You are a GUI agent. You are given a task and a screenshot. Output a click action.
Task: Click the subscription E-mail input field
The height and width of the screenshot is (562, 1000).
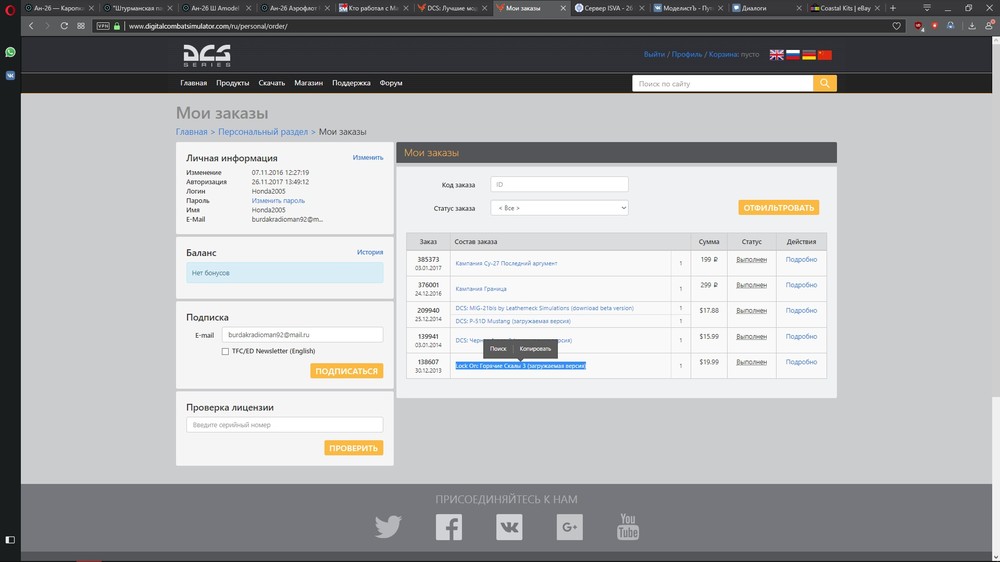[x=302, y=335]
